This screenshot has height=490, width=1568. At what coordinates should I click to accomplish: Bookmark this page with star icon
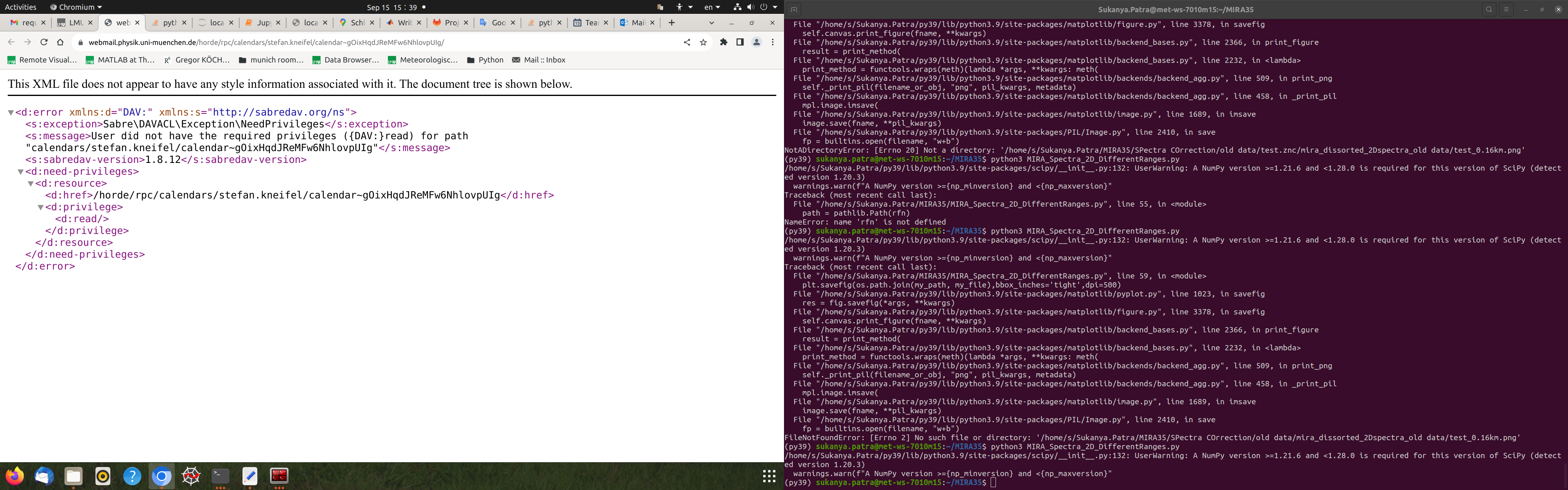pyautogui.click(x=703, y=42)
